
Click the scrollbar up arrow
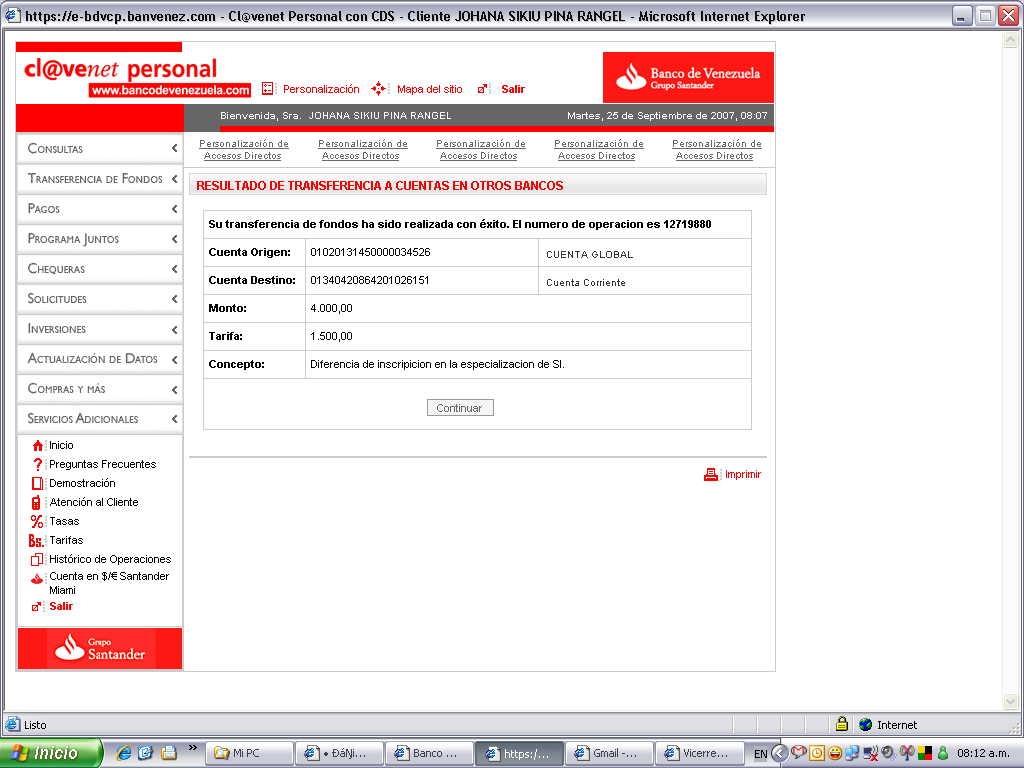pos(1010,40)
